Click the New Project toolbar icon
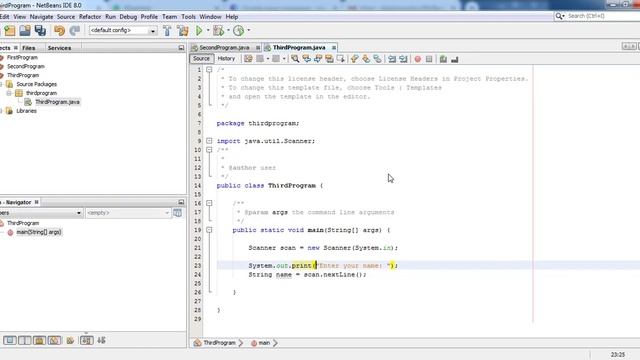This screenshot has width=640, height=360. (x=9, y=31)
